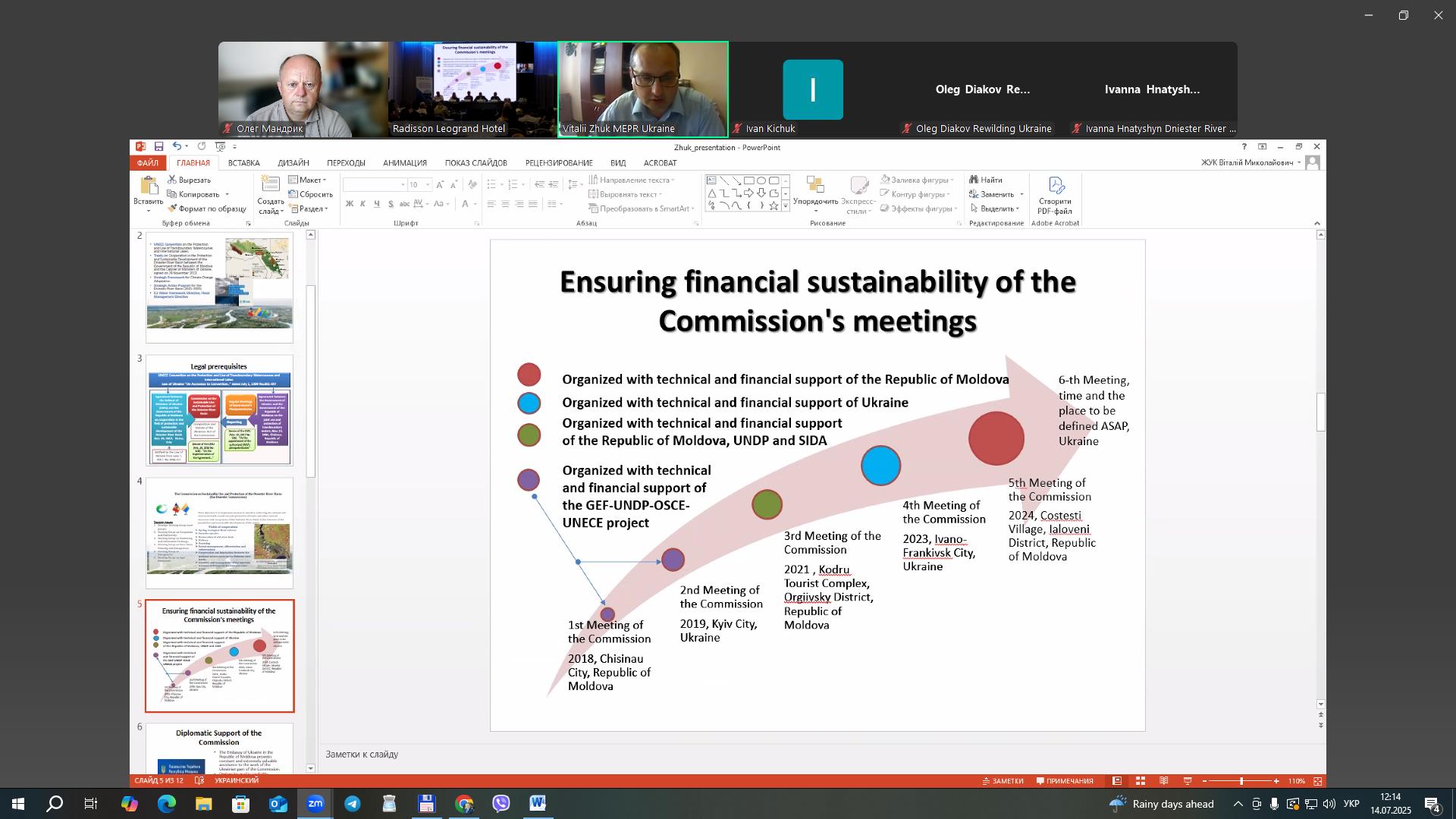Image resolution: width=1456 pixels, height=819 pixels.
Task: Toggle text shadow S formatting
Action: (x=391, y=204)
